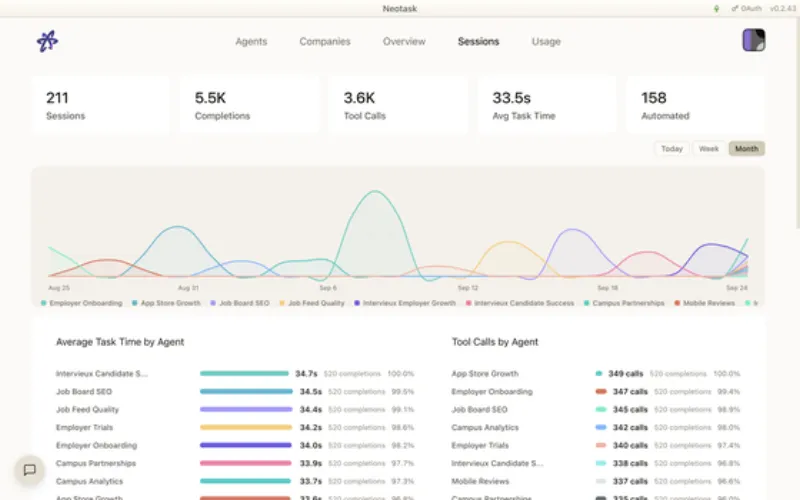Viewport: 800px width, 500px height.
Task: Click Employer Trials 340 calls swatch
Action: (601, 445)
